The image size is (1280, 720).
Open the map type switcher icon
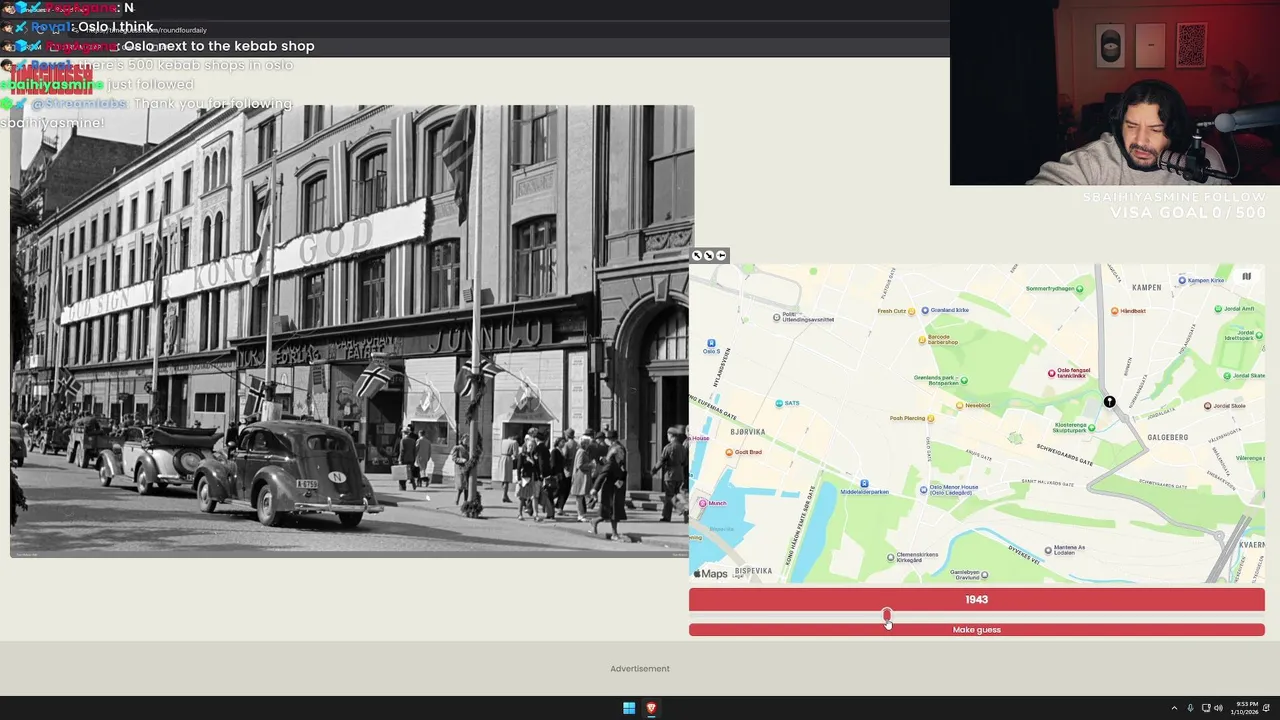1246,276
